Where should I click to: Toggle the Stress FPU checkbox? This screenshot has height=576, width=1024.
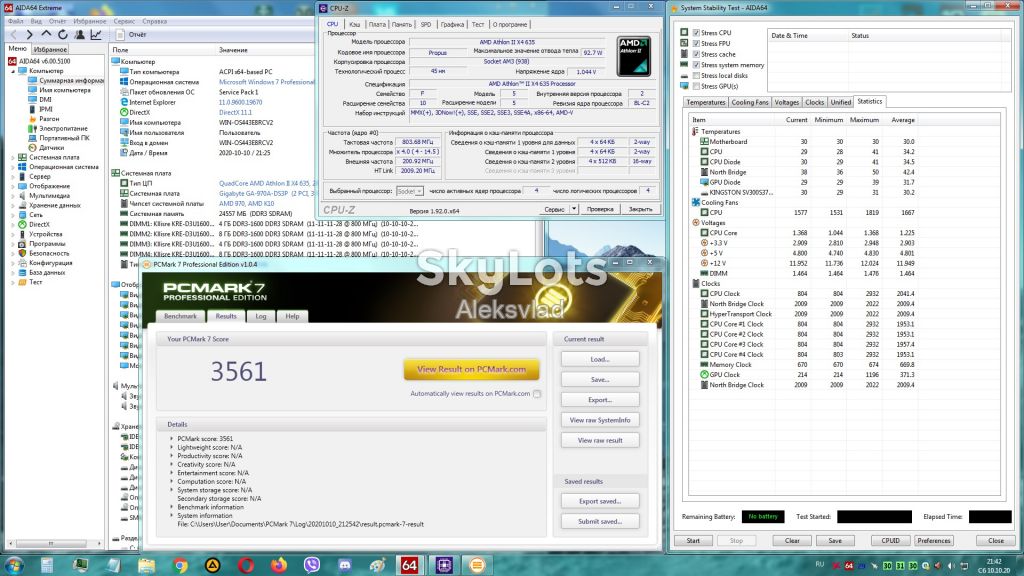coord(696,44)
